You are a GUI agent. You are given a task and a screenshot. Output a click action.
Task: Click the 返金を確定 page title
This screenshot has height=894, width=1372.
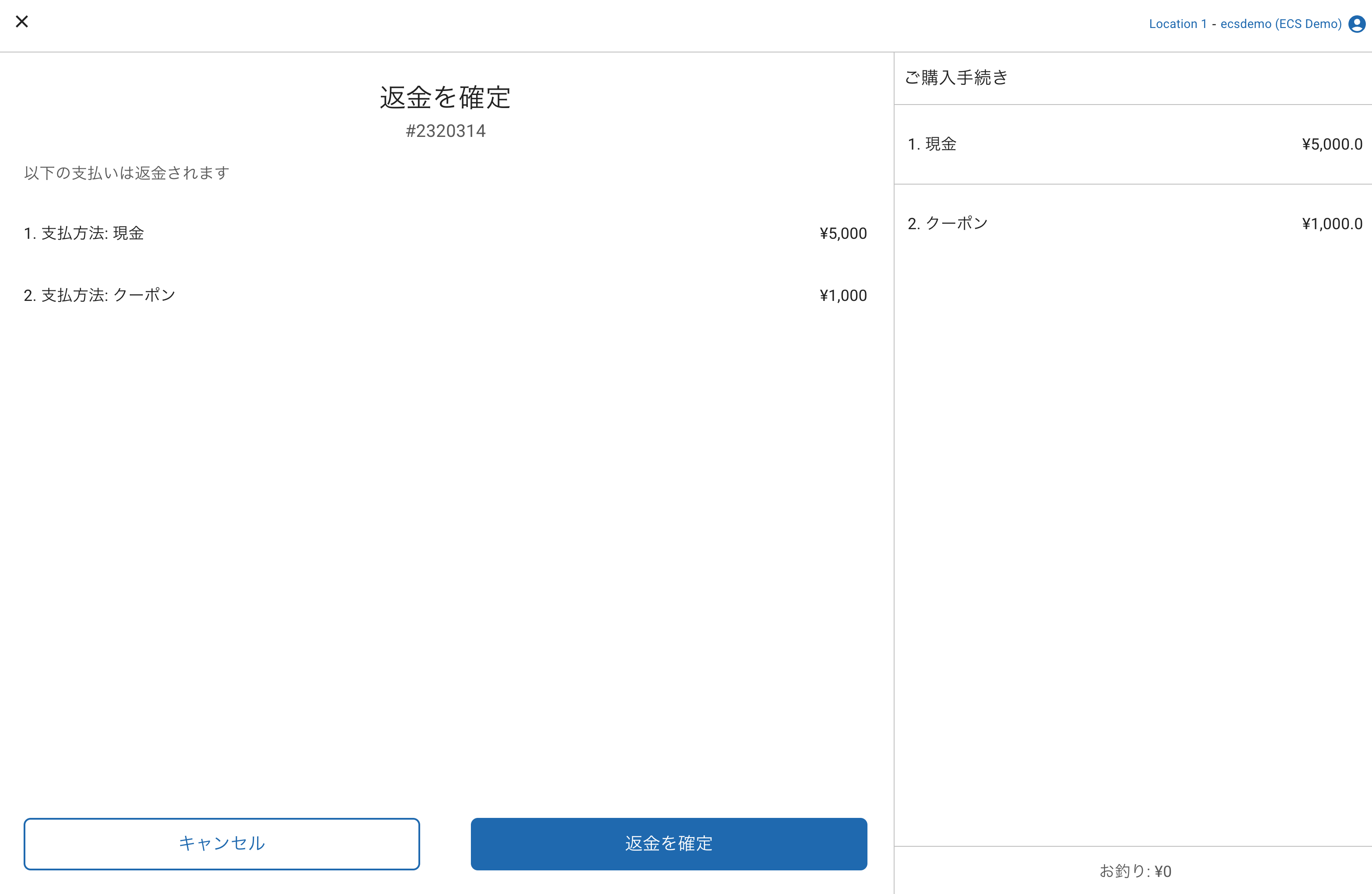click(x=445, y=97)
